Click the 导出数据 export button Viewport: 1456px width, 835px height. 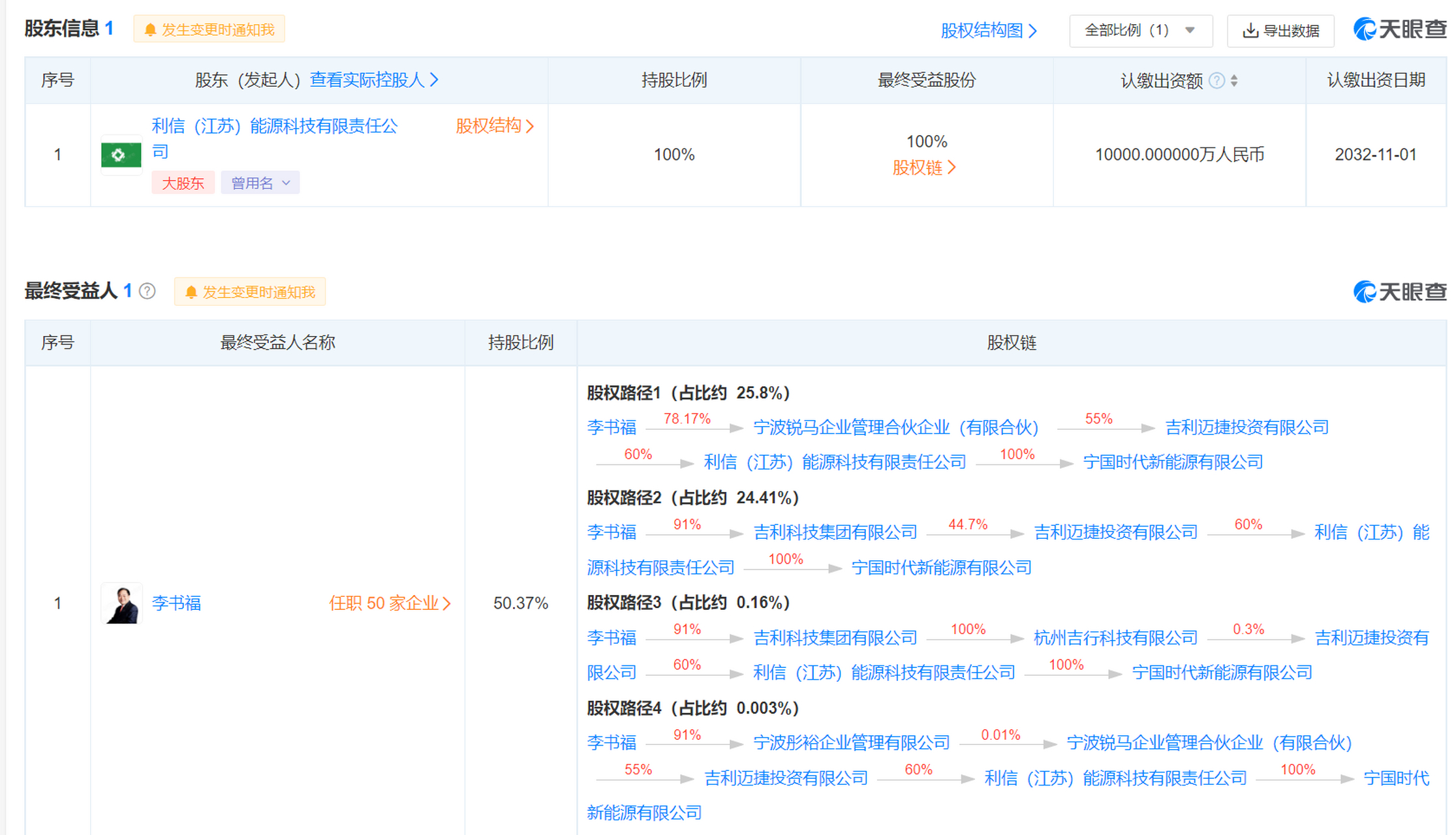click(1280, 31)
